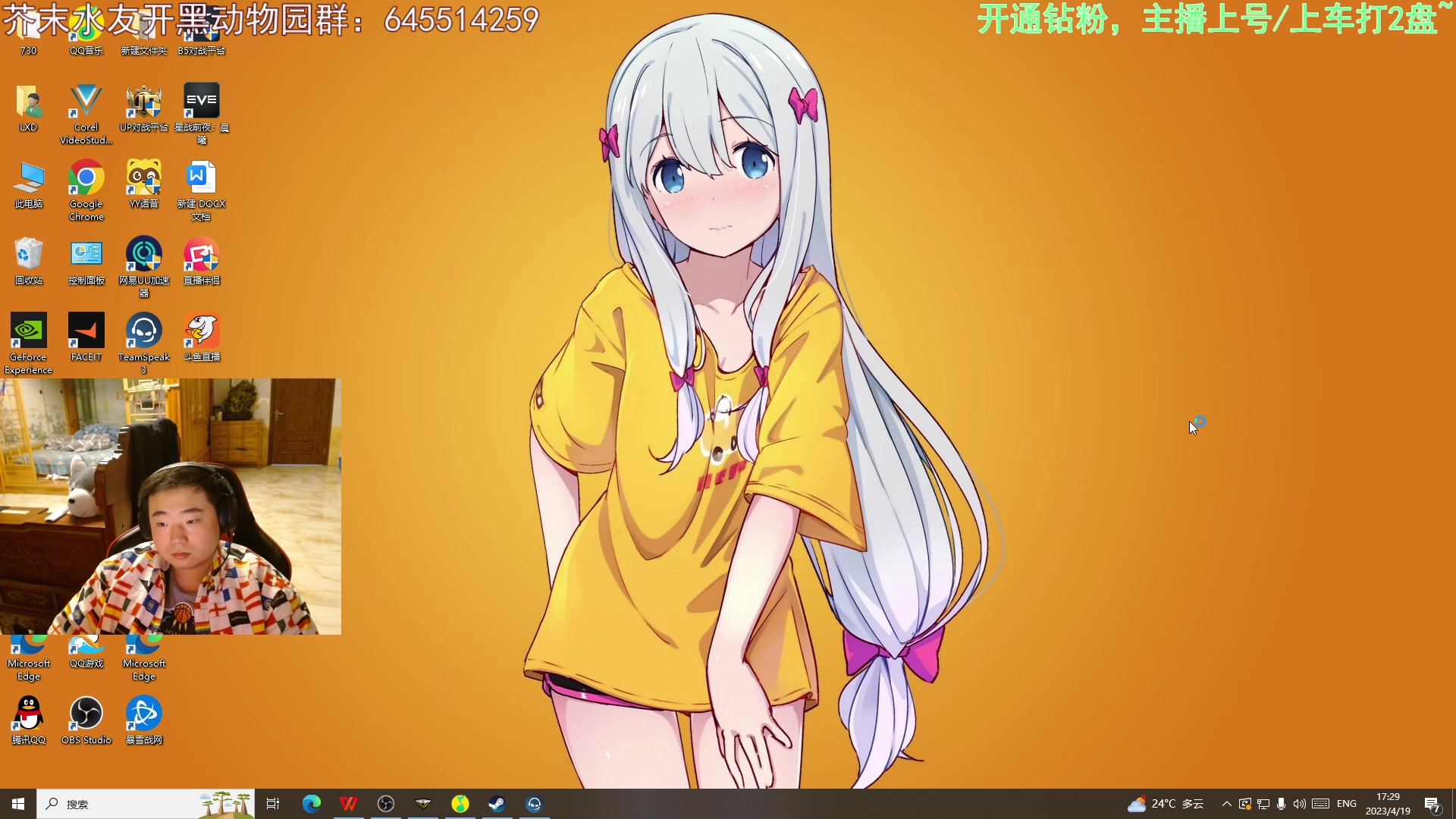The width and height of the screenshot is (1456, 819).
Task: Launch OBS Studio from desktop
Action: [x=86, y=720]
